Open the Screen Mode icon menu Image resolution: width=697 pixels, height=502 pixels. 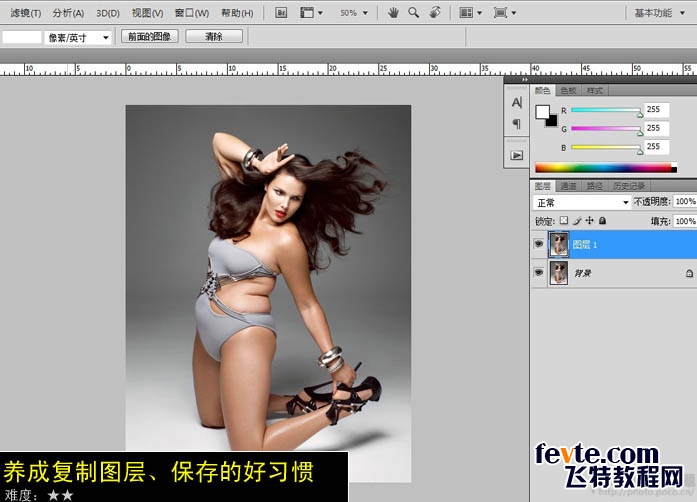point(505,13)
